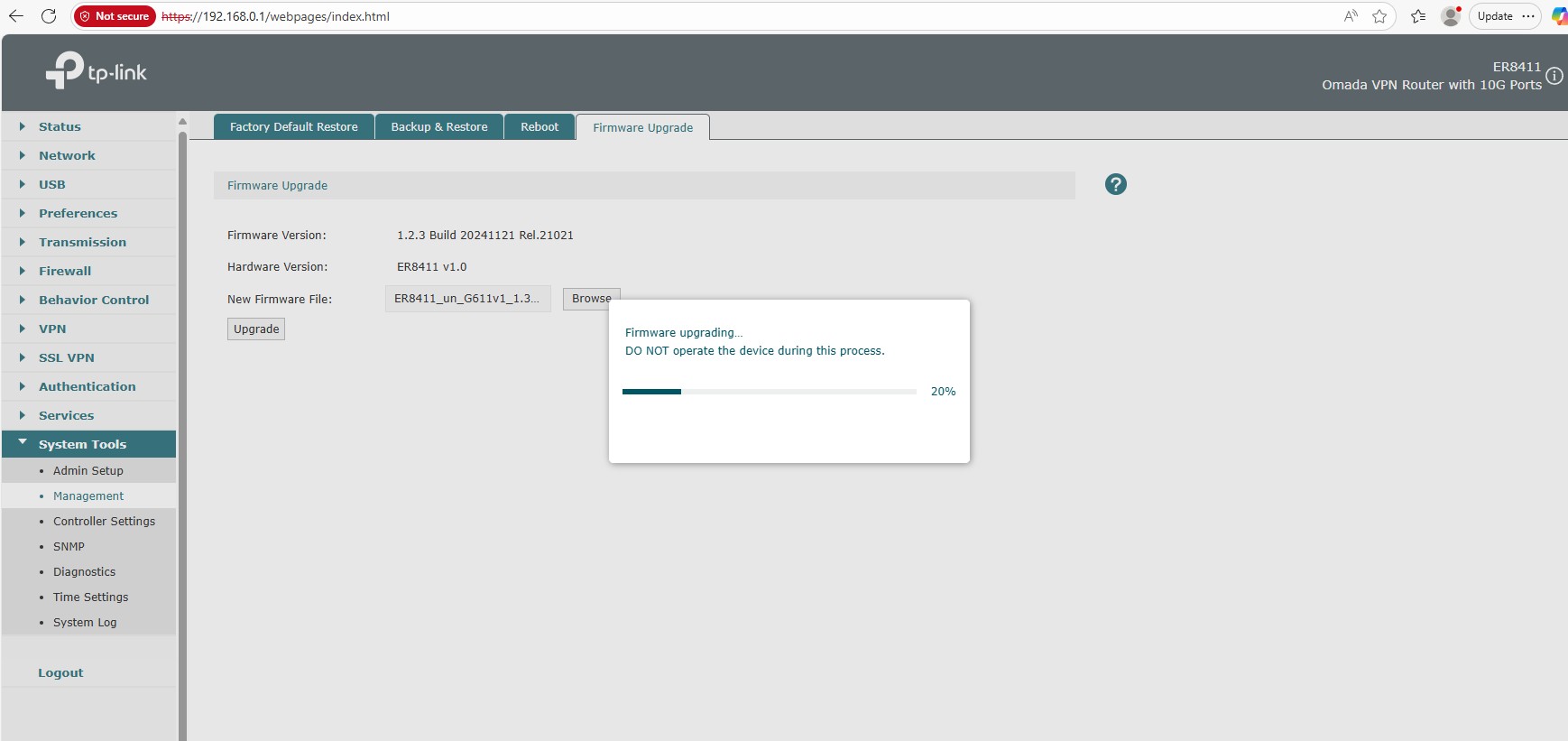Select the Firmware Upgrade tab
Screen dimensions: 1568x741
[x=642, y=127]
